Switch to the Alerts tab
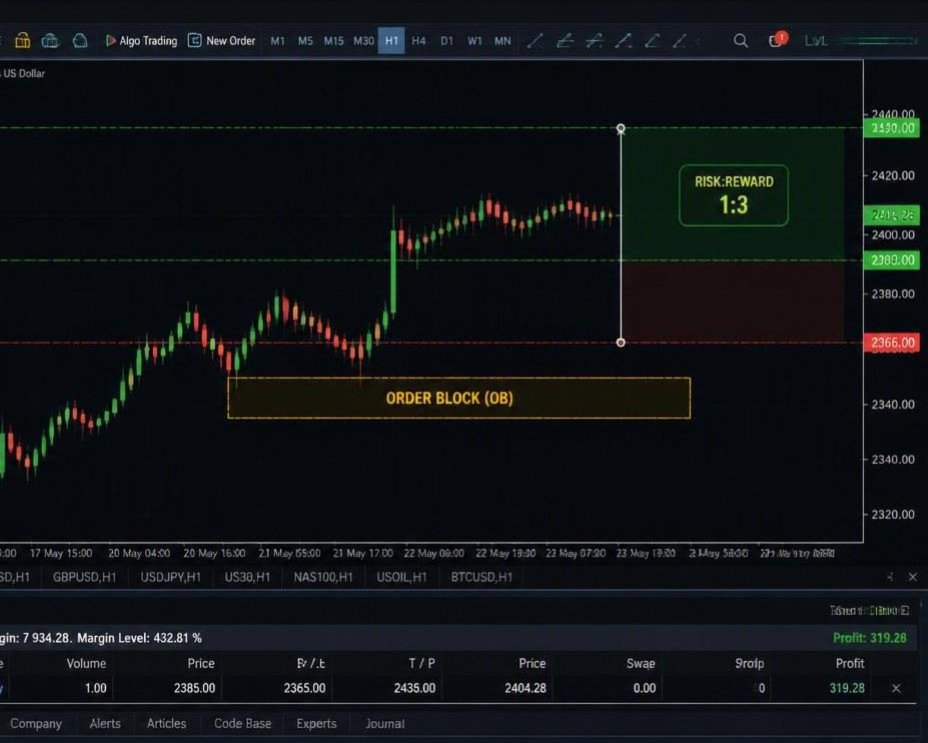The width and height of the screenshot is (928, 743). pos(105,723)
